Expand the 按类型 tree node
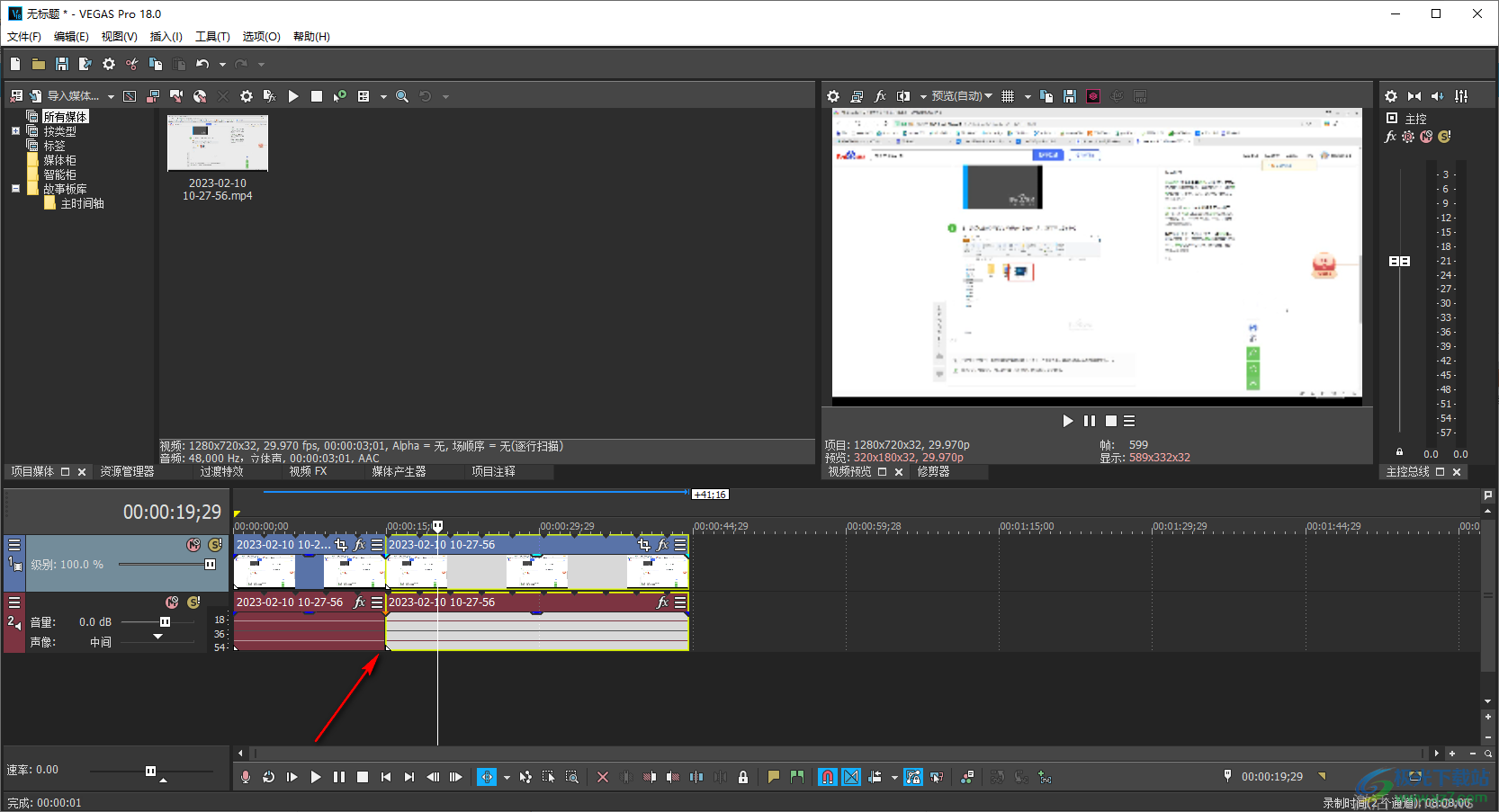This screenshot has height=812, width=1499. point(15,131)
